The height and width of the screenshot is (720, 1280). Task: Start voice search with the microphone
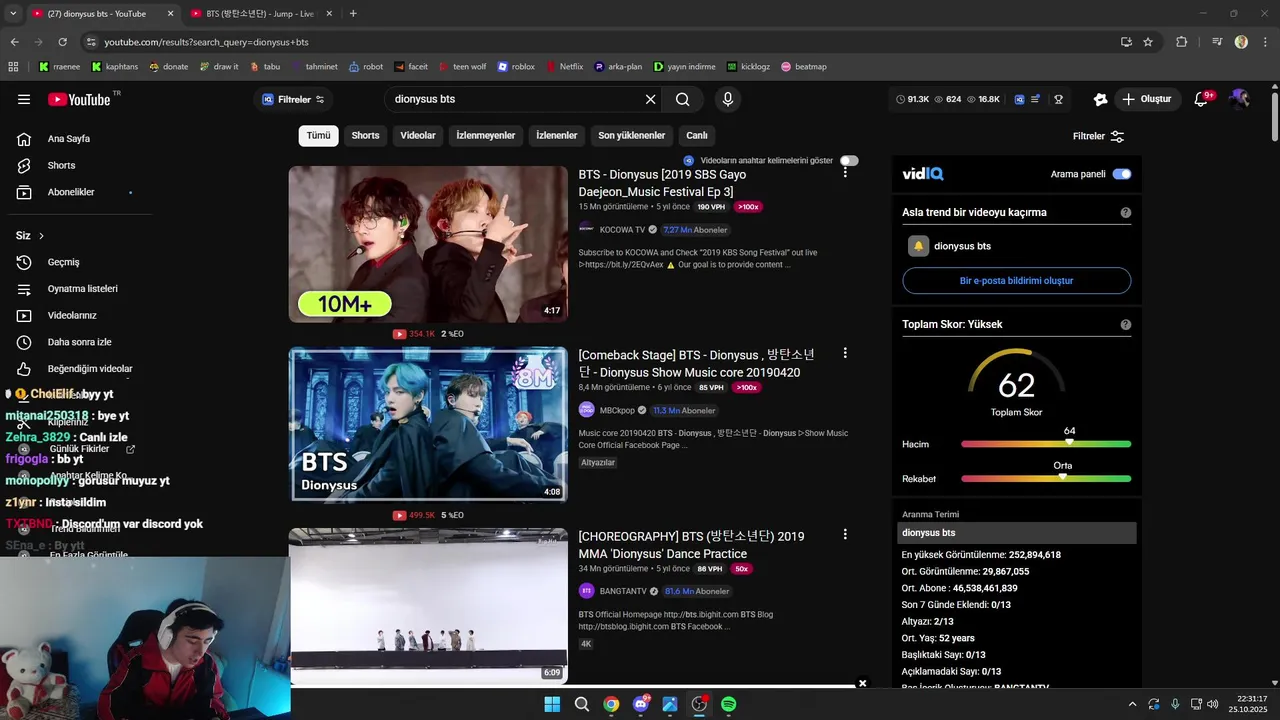[728, 99]
